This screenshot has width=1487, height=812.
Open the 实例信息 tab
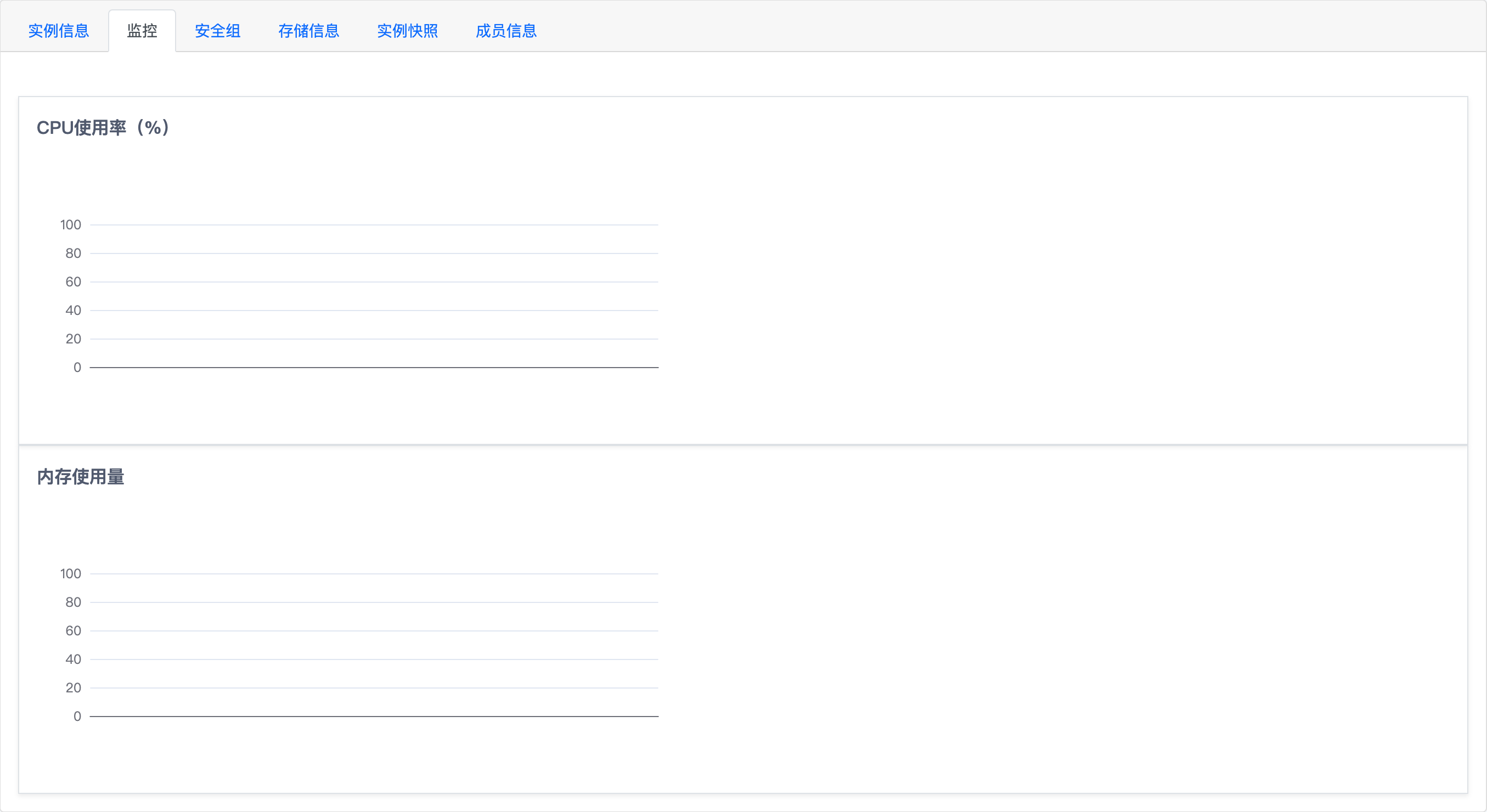pos(59,31)
